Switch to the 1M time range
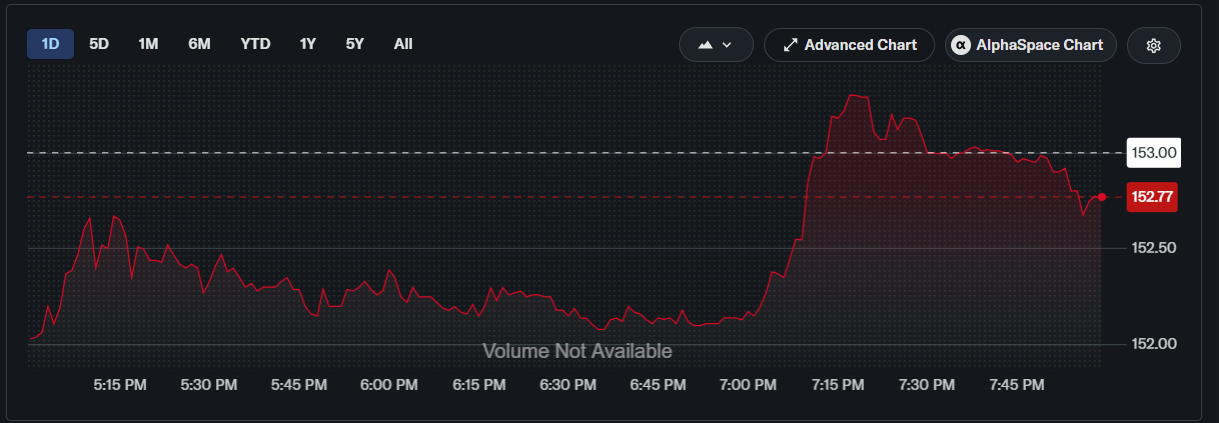 (x=148, y=44)
